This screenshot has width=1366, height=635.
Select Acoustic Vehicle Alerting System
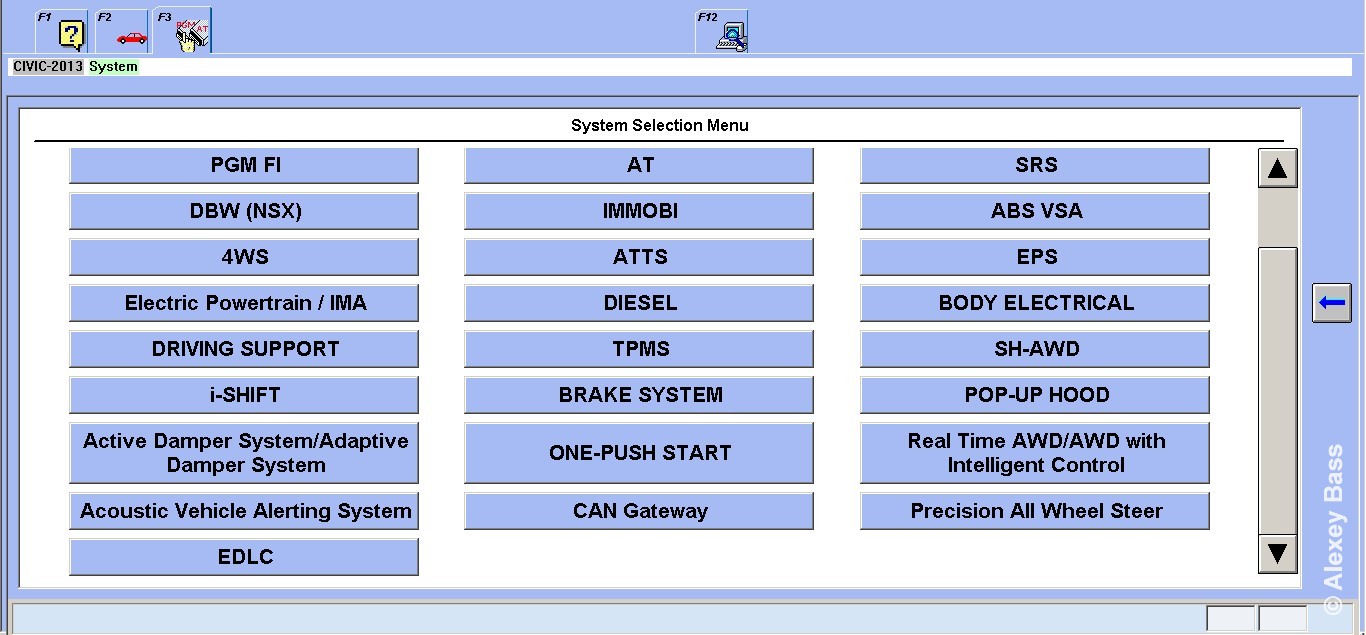coord(244,511)
